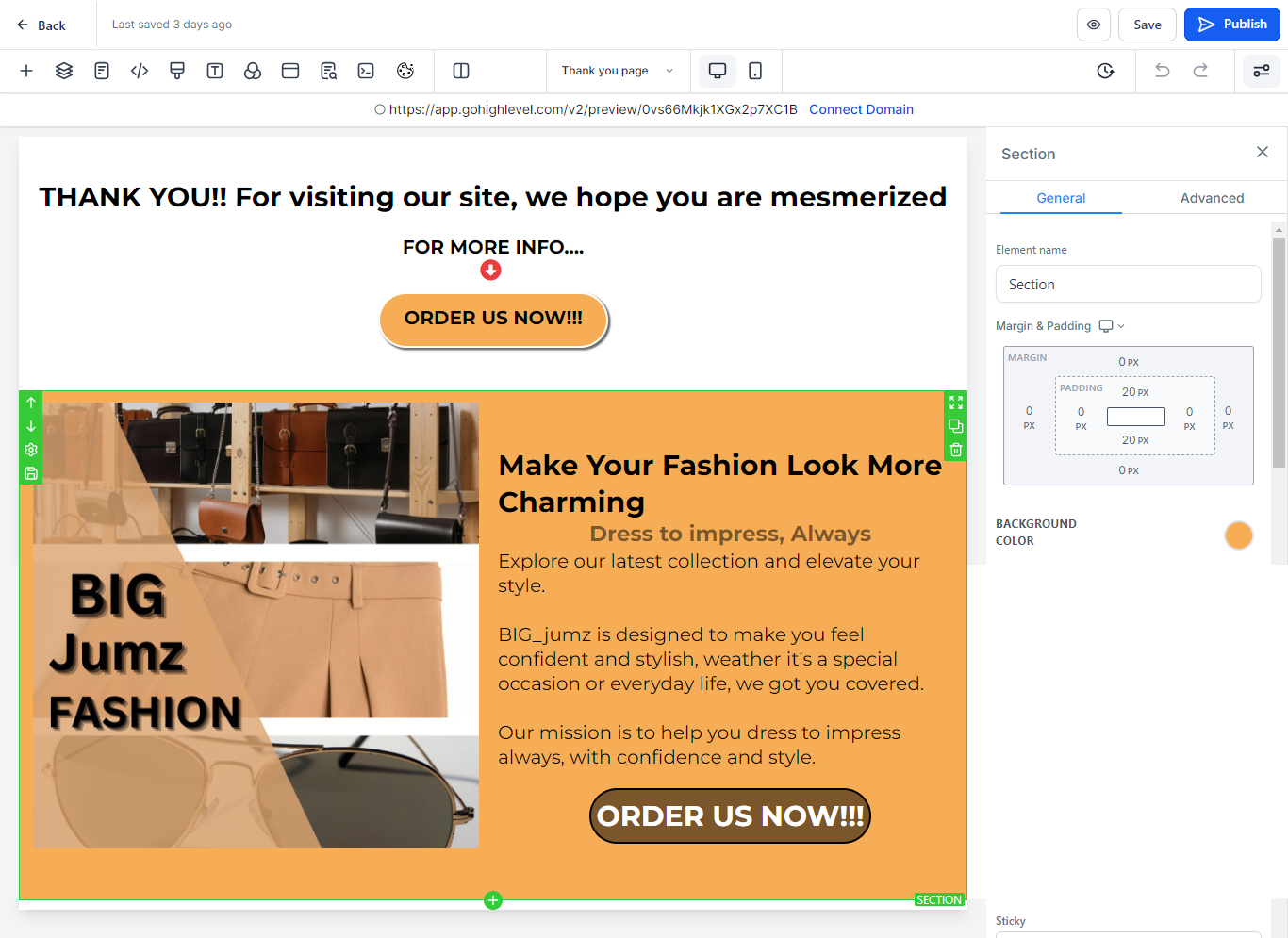
Task: Open the layers panel icon
Action: [x=64, y=71]
